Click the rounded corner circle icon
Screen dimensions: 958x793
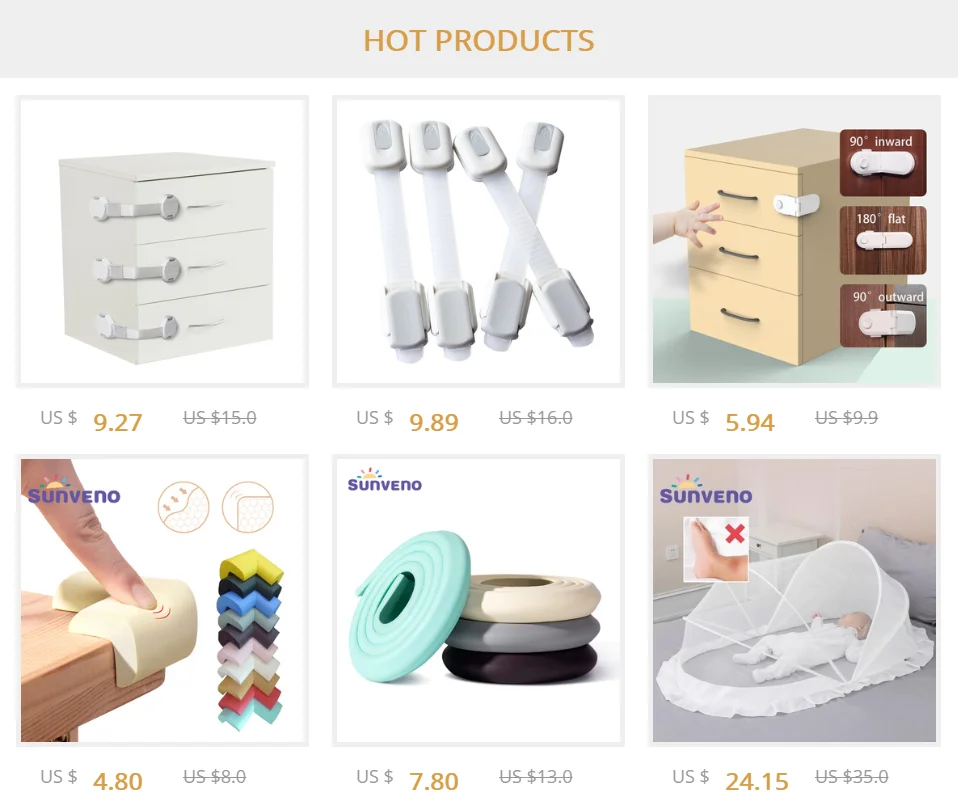247,506
